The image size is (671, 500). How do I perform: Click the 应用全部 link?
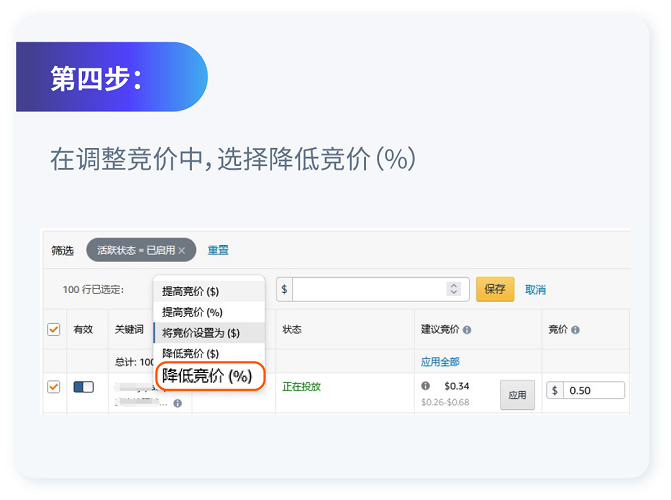[x=440, y=362]
